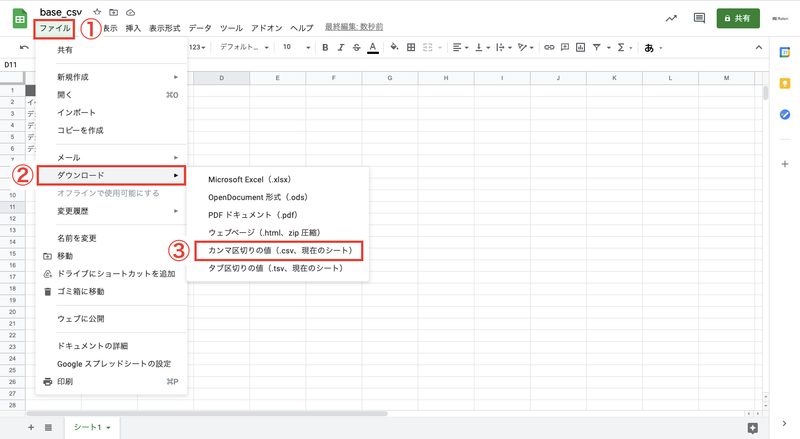Choose Microsoft Excel (.xlsx) download format

[x=249, y=180]
